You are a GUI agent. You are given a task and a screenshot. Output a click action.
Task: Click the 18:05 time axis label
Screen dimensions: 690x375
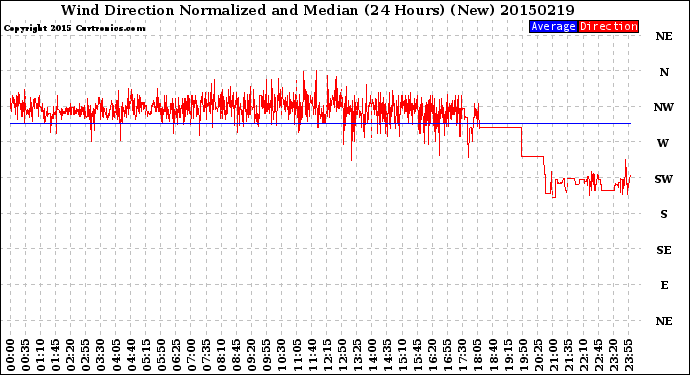pyautogui.click(x=478, y=355)
